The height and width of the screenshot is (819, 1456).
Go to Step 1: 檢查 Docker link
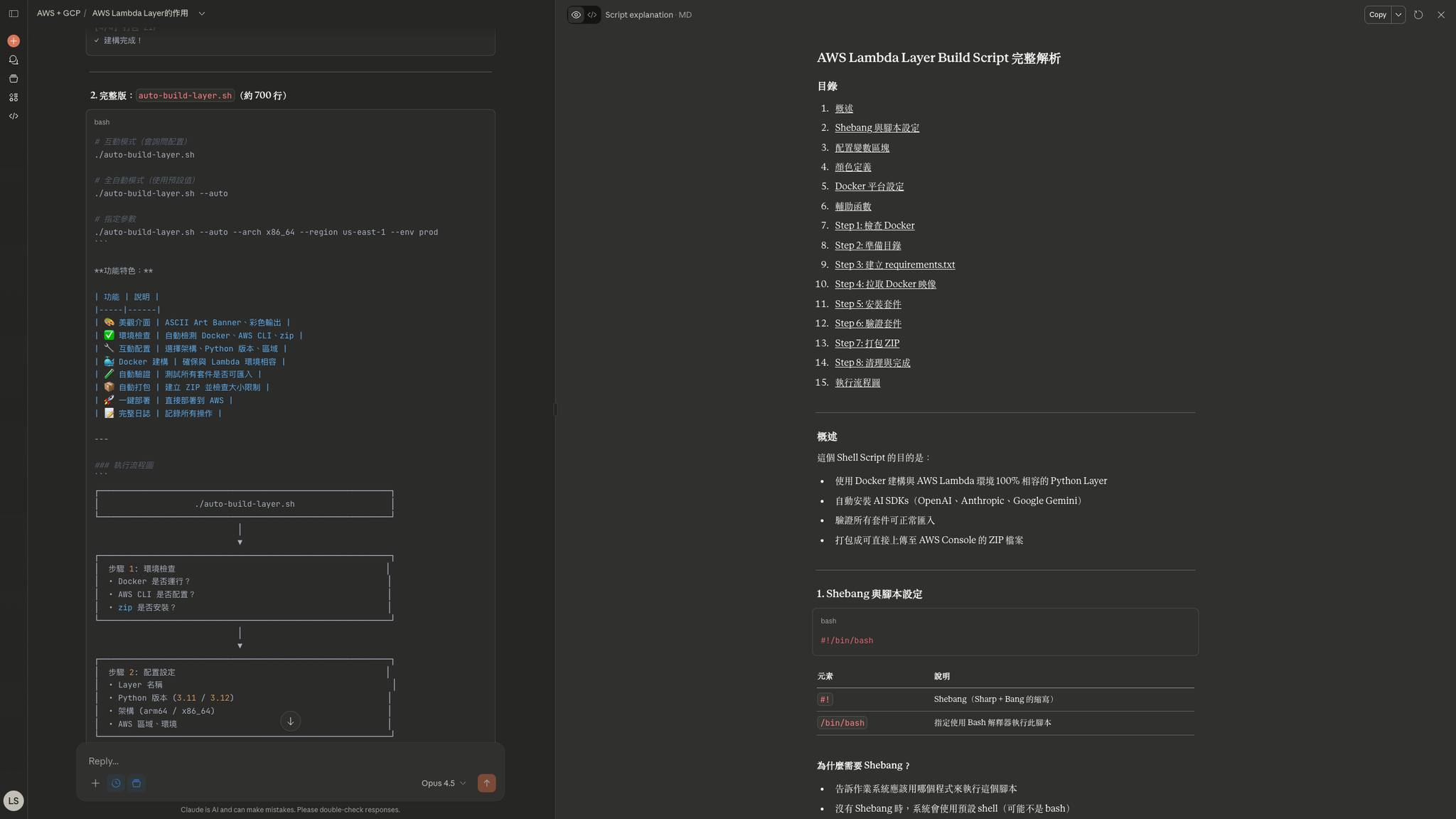(x=874, y=225)
